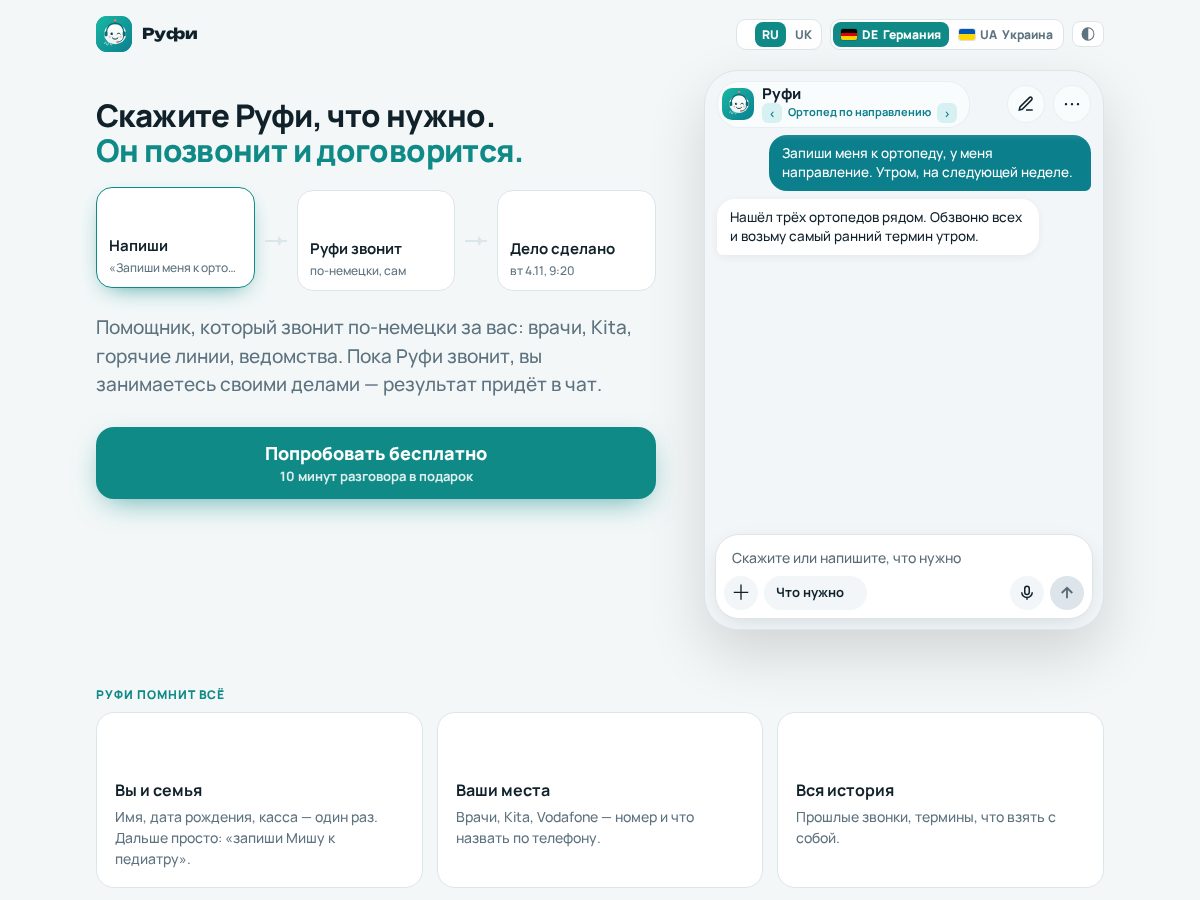Select the «Напиши» step card

click(x=175, y=238)
